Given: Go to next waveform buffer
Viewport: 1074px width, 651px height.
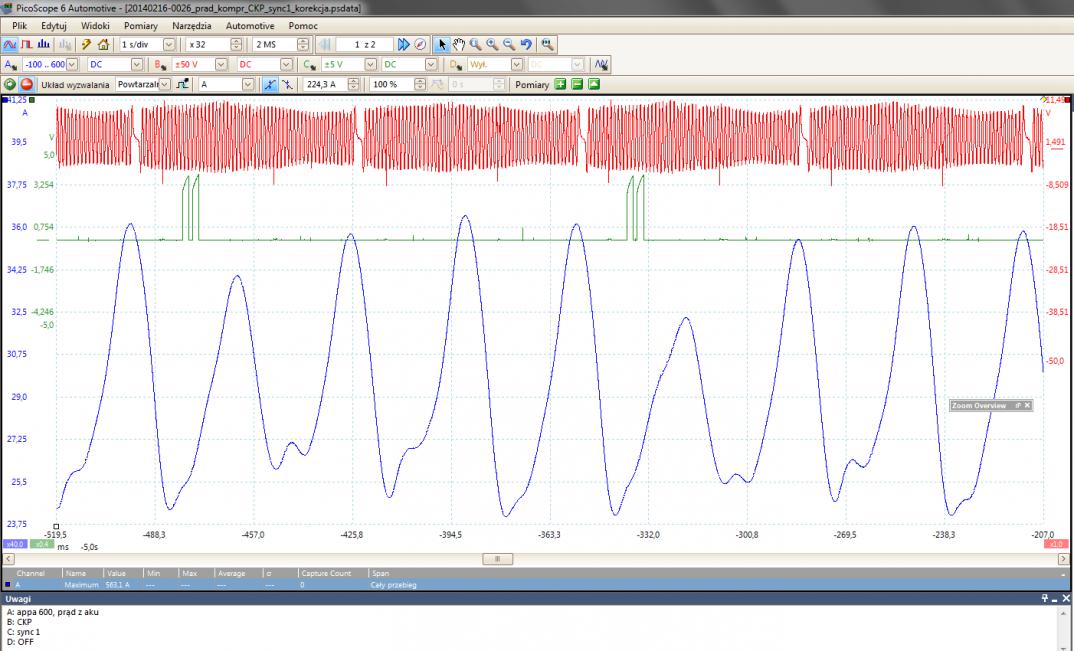Looking at the screenshot, I should coord(403,44).
